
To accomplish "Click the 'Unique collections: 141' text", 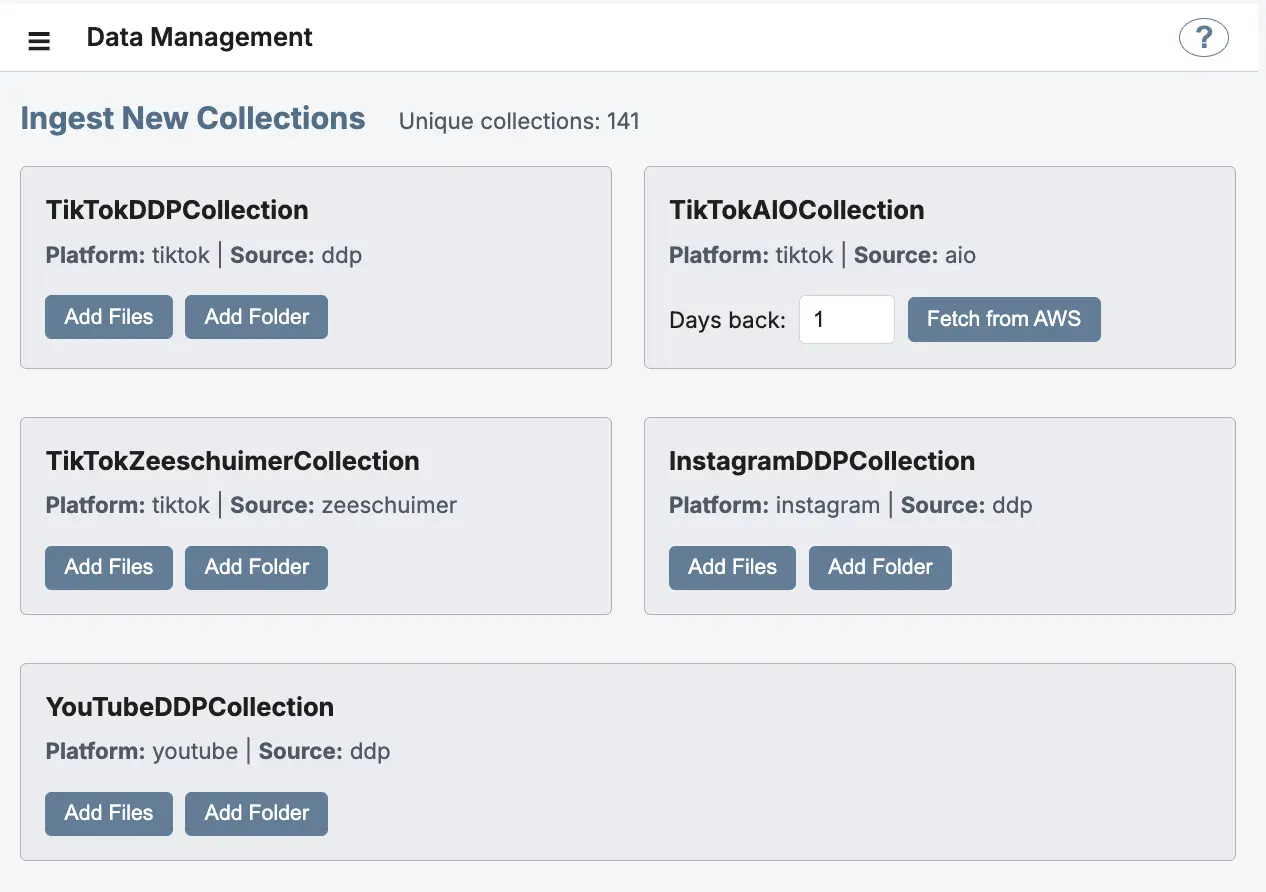I will pos(519,122).
